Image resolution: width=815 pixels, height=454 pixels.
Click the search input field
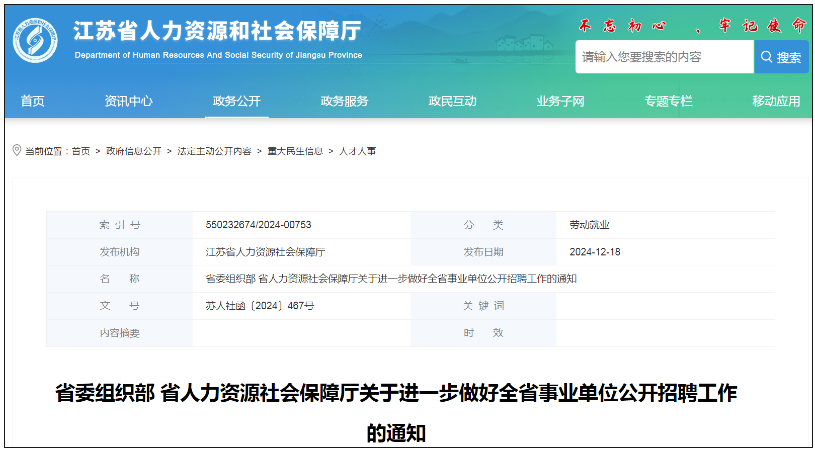coord(664,57)
